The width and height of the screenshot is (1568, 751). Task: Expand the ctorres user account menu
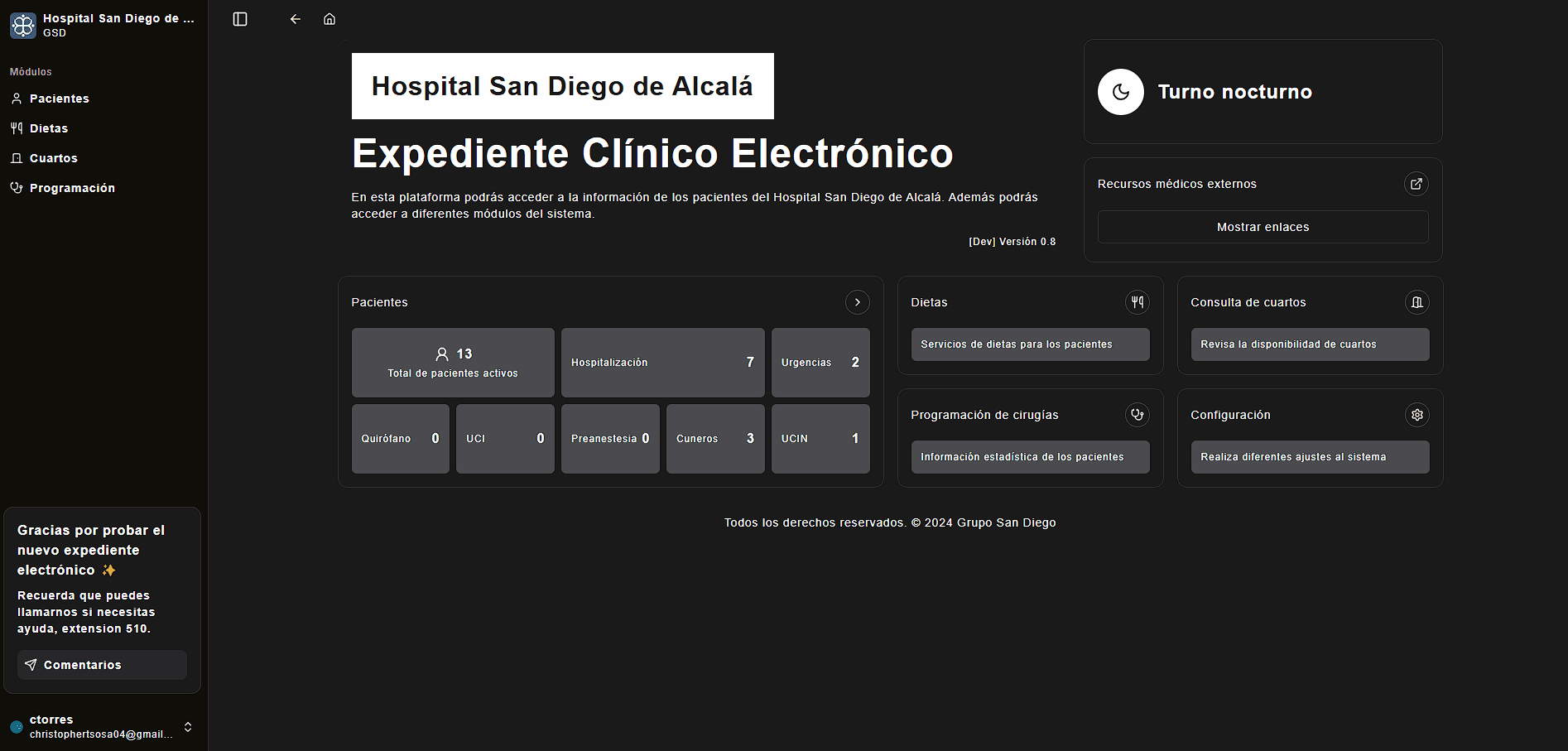click(x=188, y=727)
